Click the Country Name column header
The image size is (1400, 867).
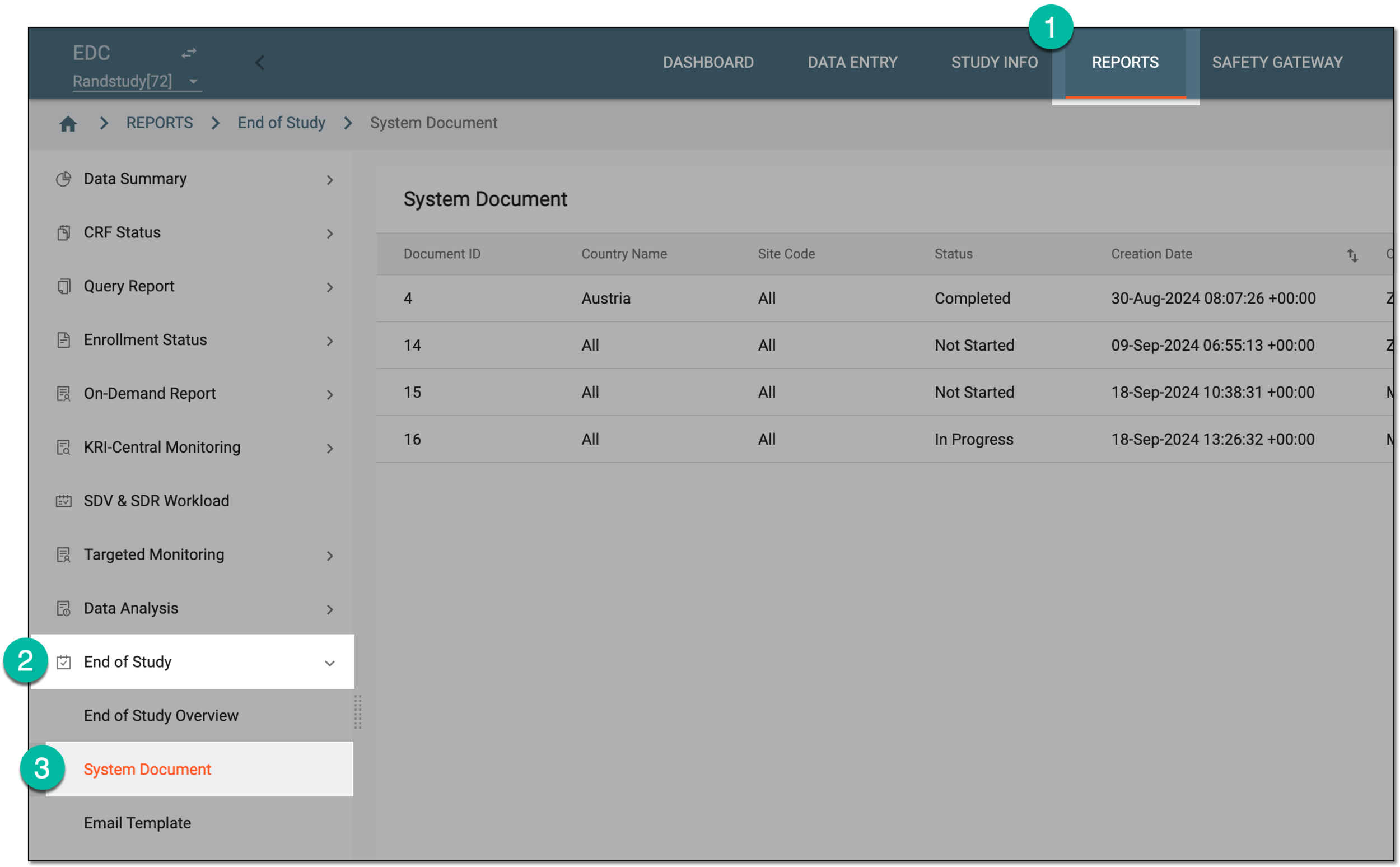[x=624, y=254]
